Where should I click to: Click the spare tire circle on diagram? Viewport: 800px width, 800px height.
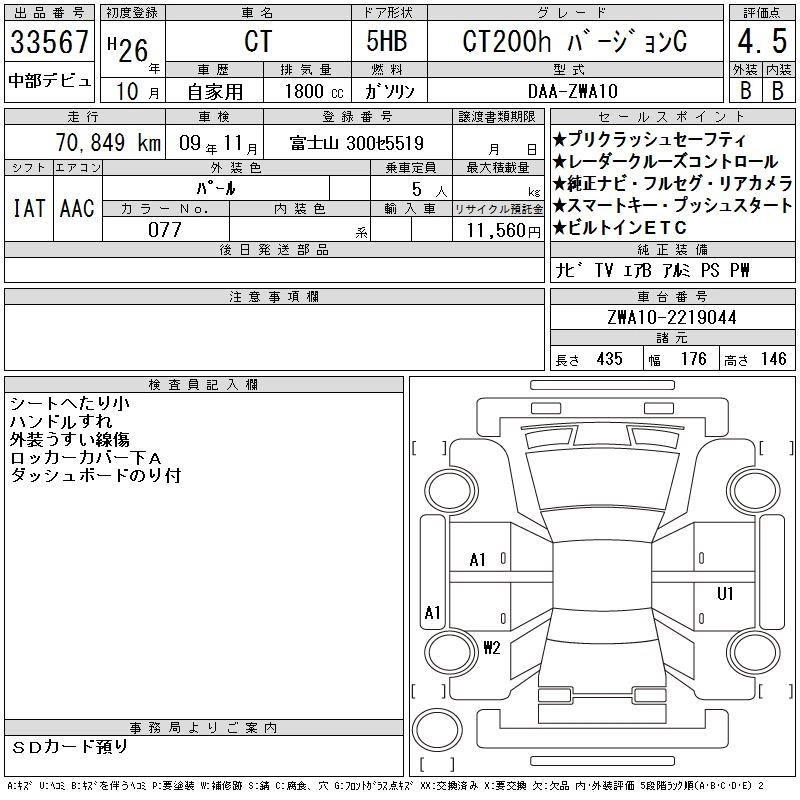(437, 729)
